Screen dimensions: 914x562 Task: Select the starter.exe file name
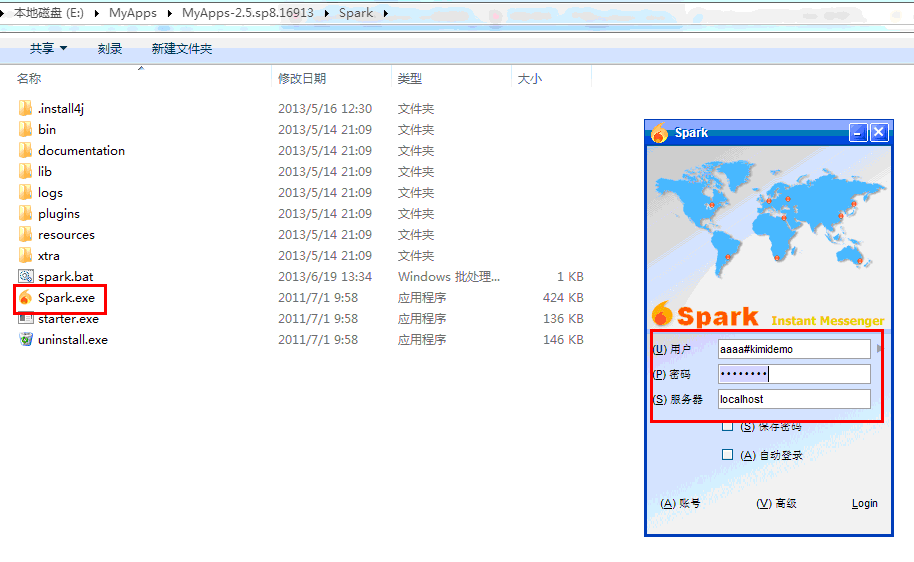[68, 319]
